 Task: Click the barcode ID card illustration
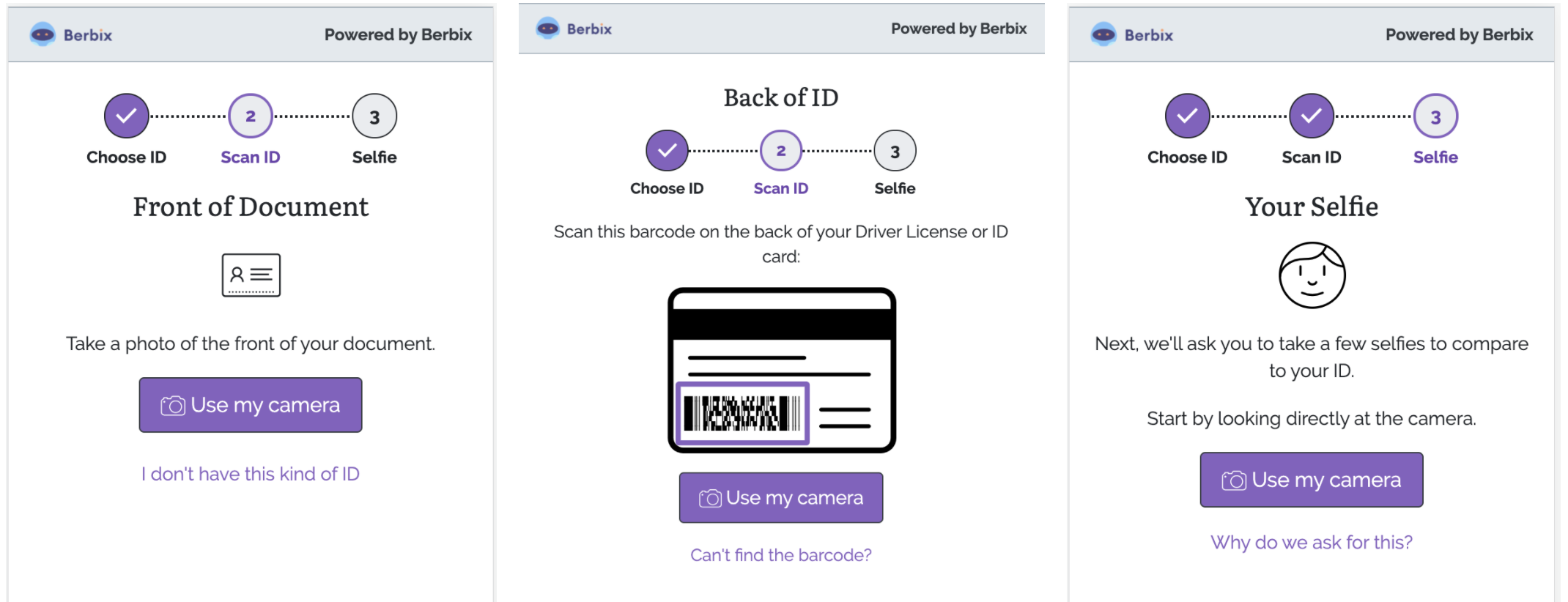[781, 370]
